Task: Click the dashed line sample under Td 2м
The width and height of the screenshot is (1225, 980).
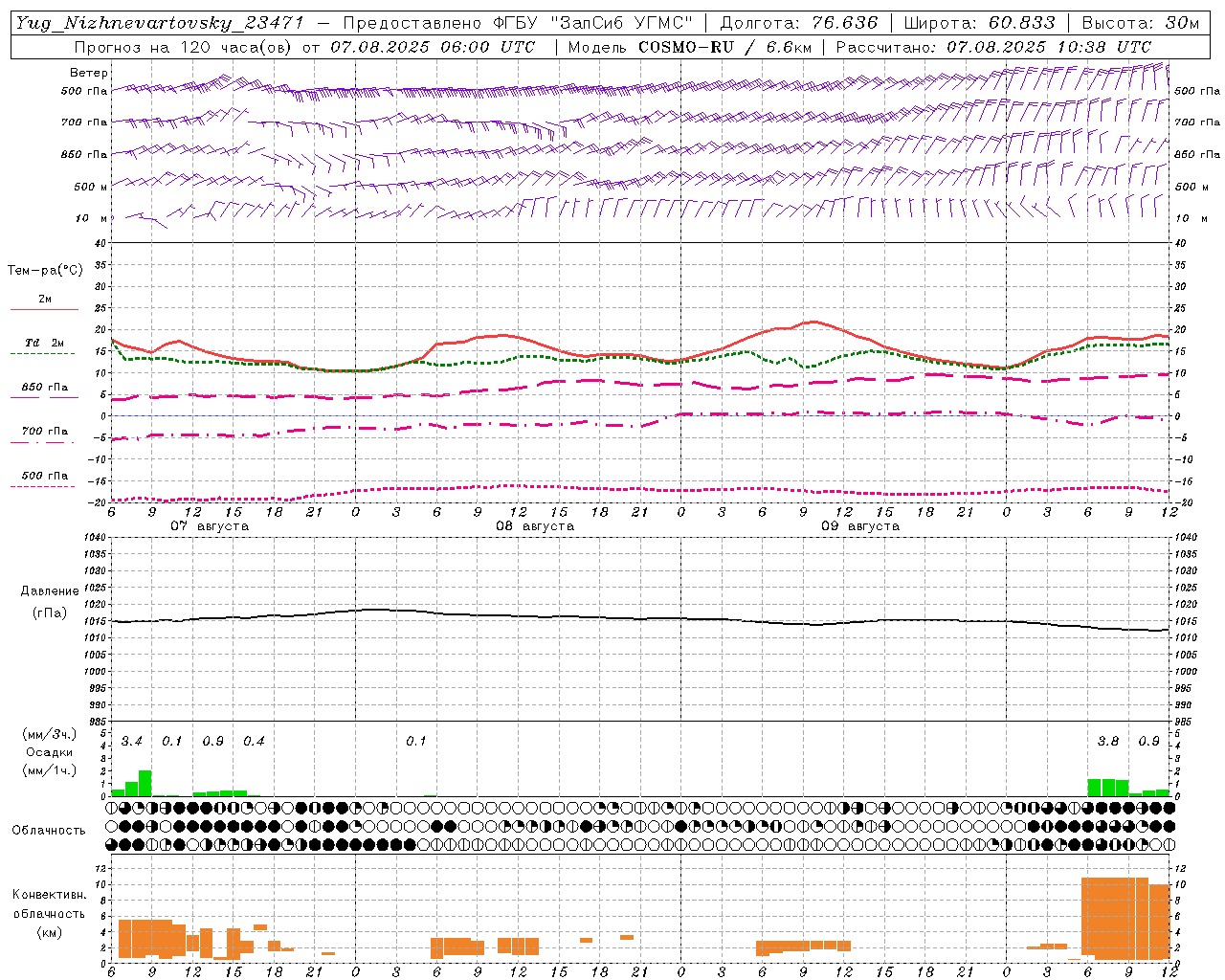Action: pos(44,353)
